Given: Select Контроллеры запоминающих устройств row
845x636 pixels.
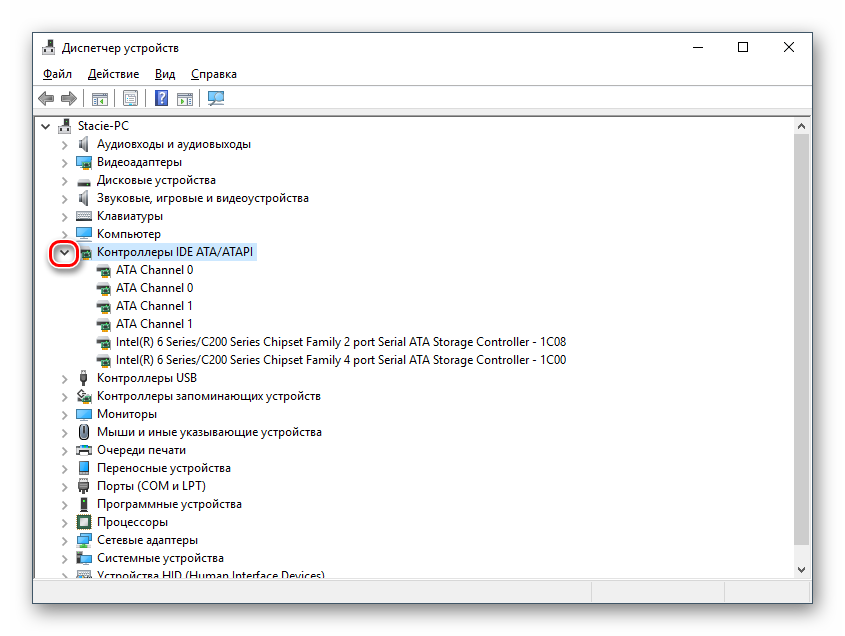Looking at the screenshot, I should point(209,396).
